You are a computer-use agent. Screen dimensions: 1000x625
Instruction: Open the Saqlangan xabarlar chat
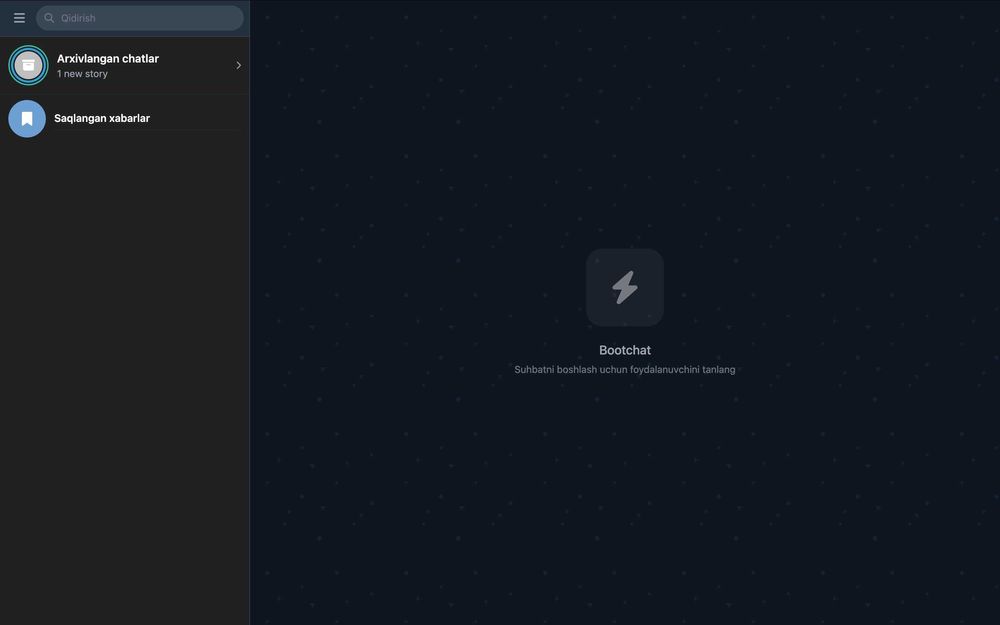tap(125, 119)
